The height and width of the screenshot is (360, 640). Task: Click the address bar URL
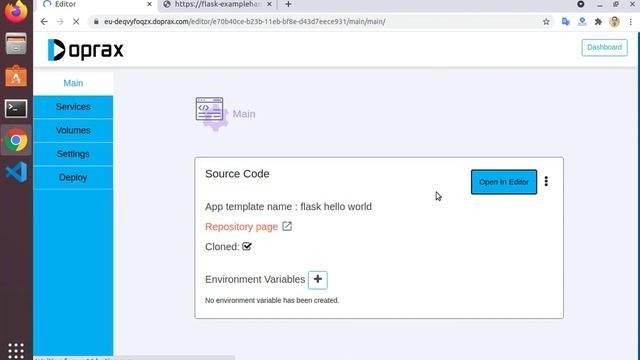[245, 22]
